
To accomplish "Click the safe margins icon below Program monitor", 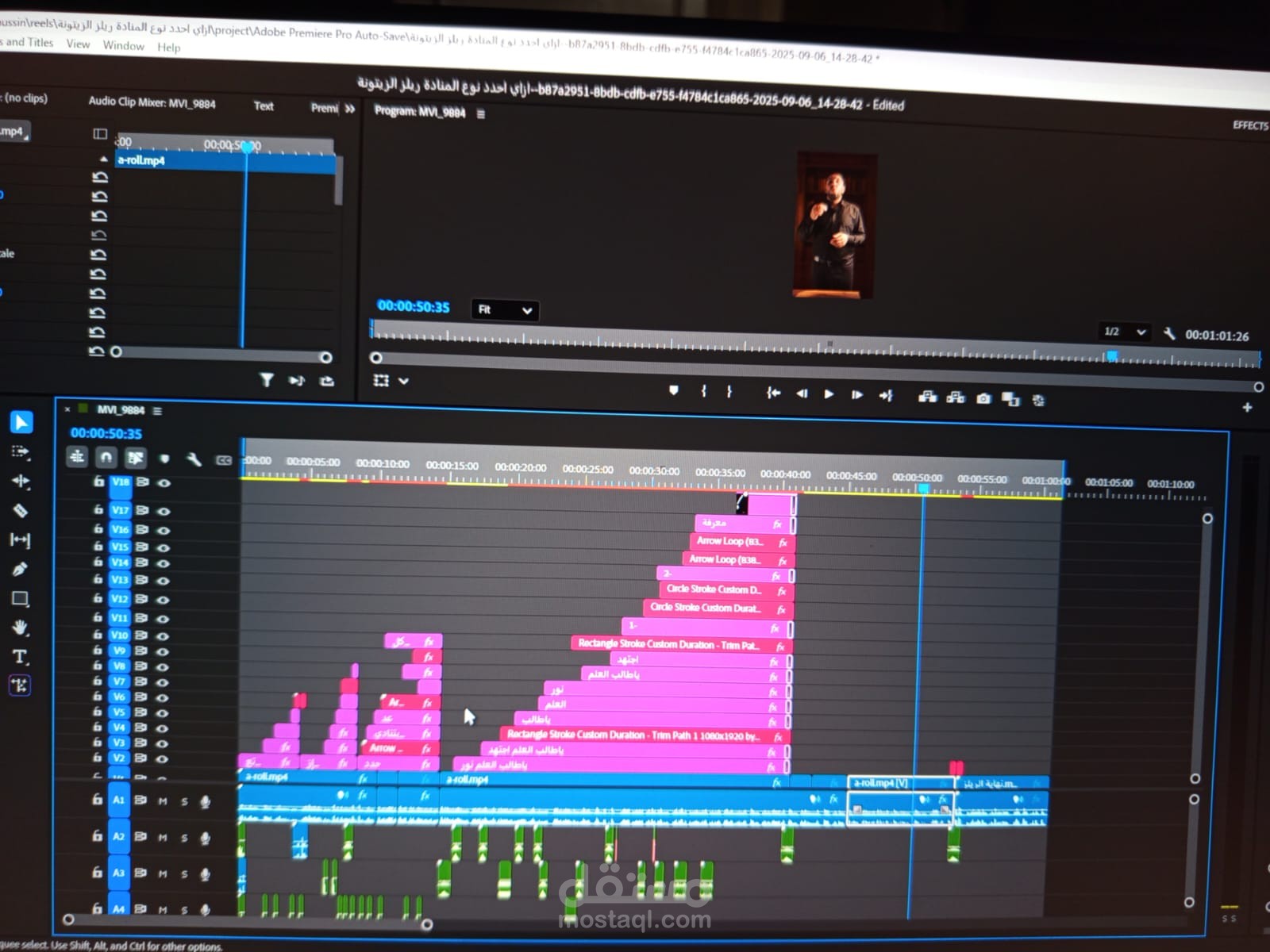I will tap(381, 381).
